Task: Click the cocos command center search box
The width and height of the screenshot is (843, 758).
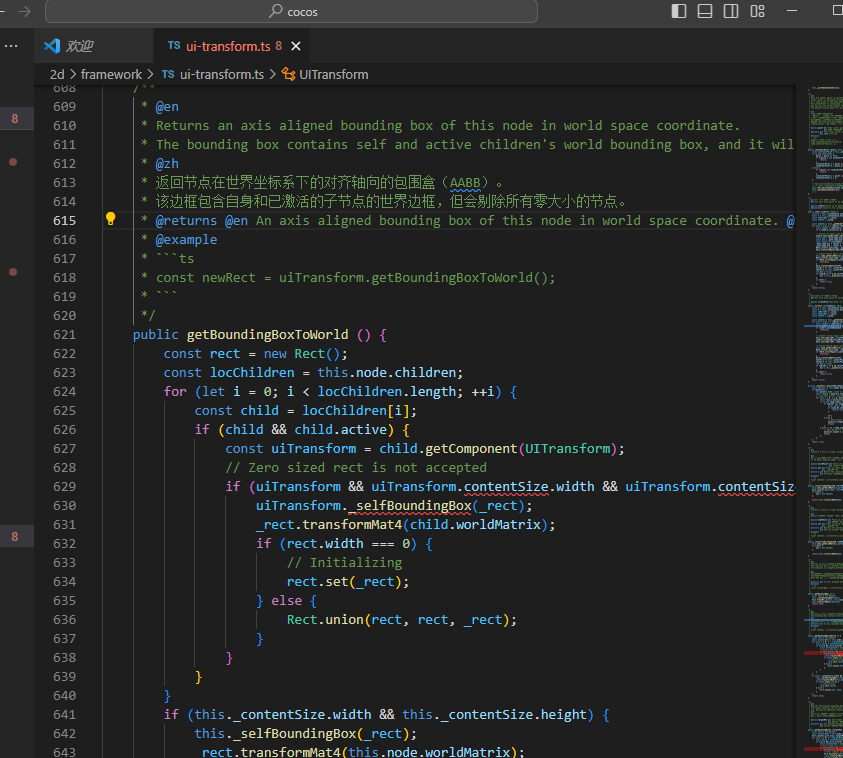Action: click(291, 11)
